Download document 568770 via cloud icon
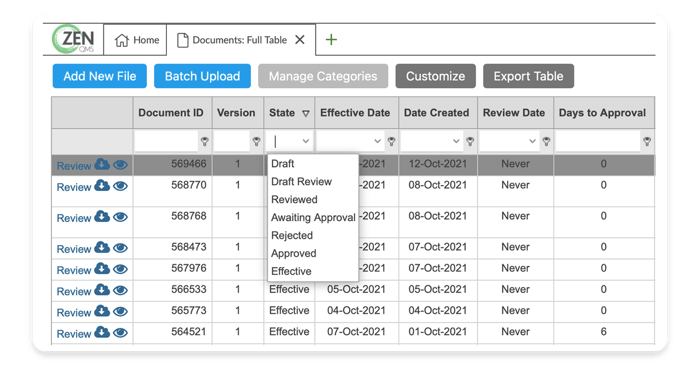Viewport: 700px width, 368px height. (x=102, y=185)
